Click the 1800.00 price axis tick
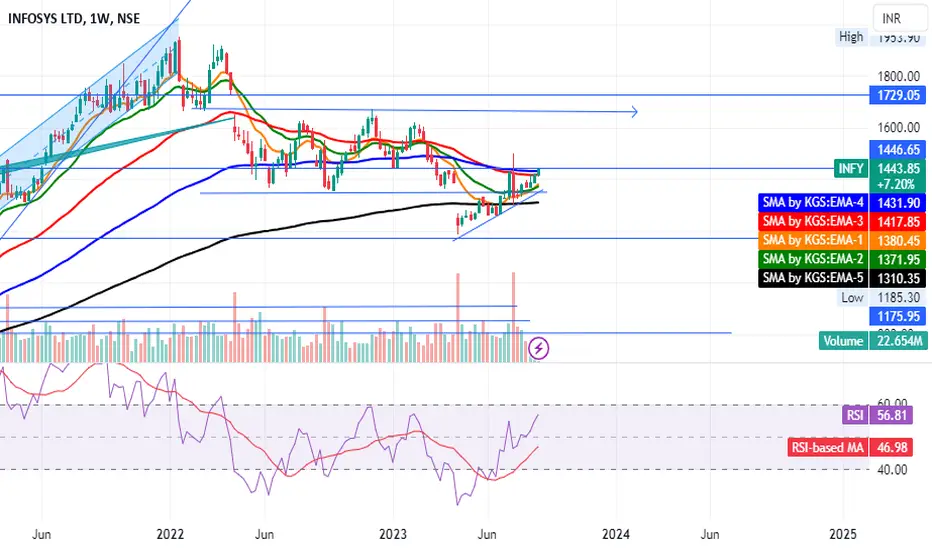 pyautogui.click(x=898, y=76)
